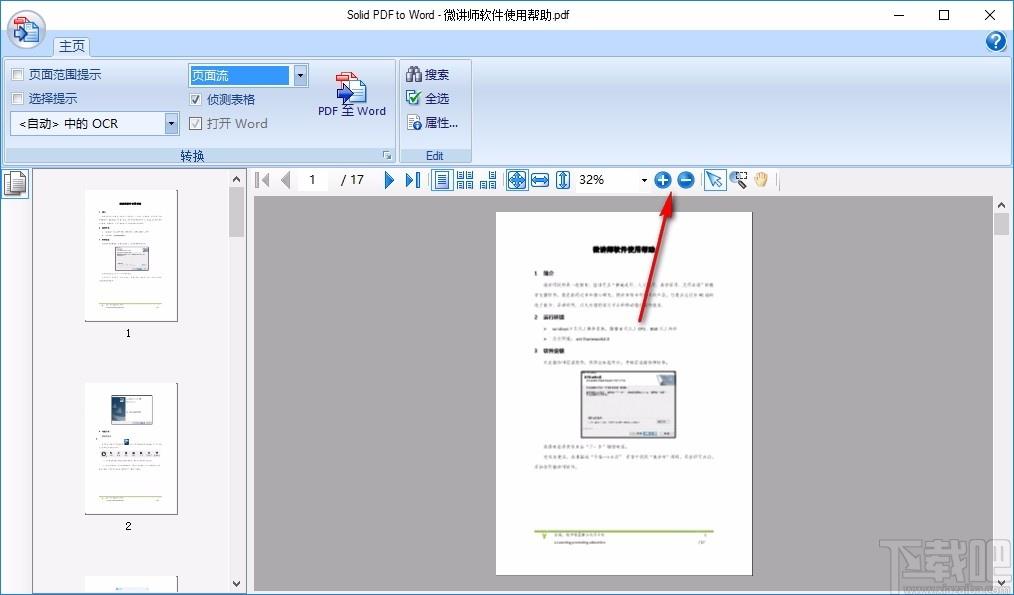
Task: Open 属性 properties
Action: 432,122
